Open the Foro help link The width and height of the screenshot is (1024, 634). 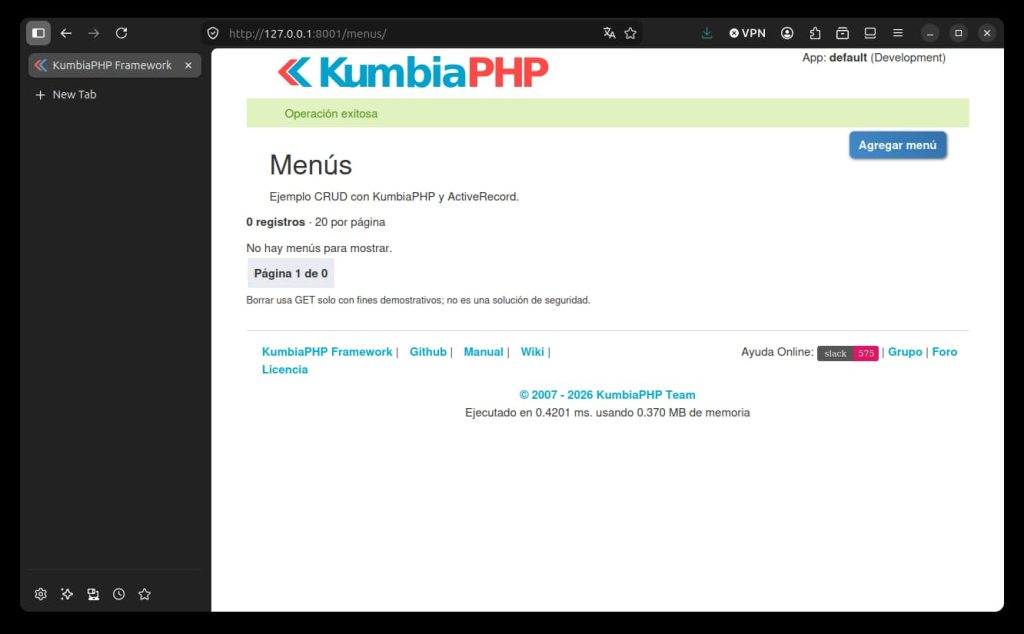(944, 352)
